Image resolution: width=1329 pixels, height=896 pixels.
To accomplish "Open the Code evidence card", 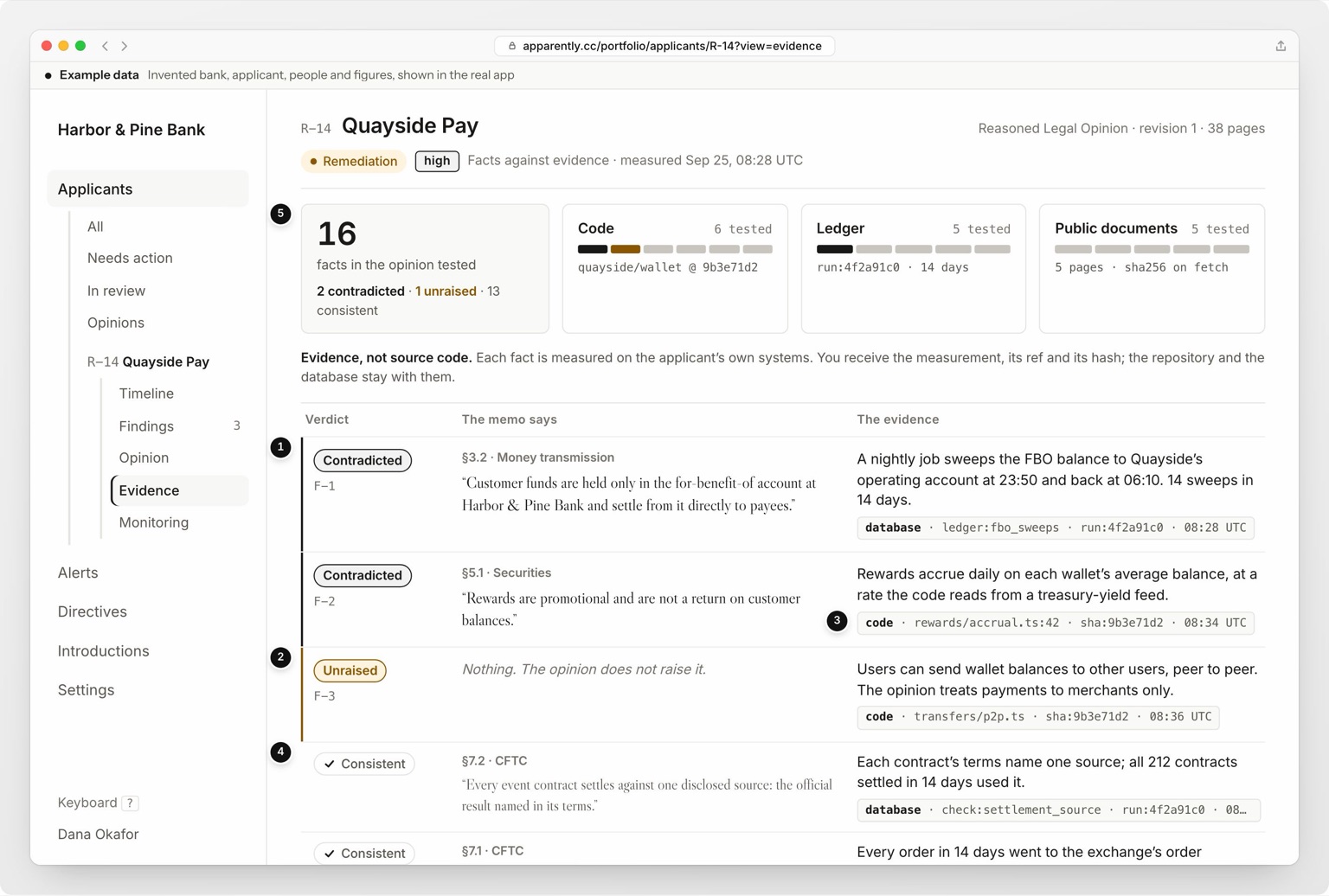I will (x=675, y=268).
